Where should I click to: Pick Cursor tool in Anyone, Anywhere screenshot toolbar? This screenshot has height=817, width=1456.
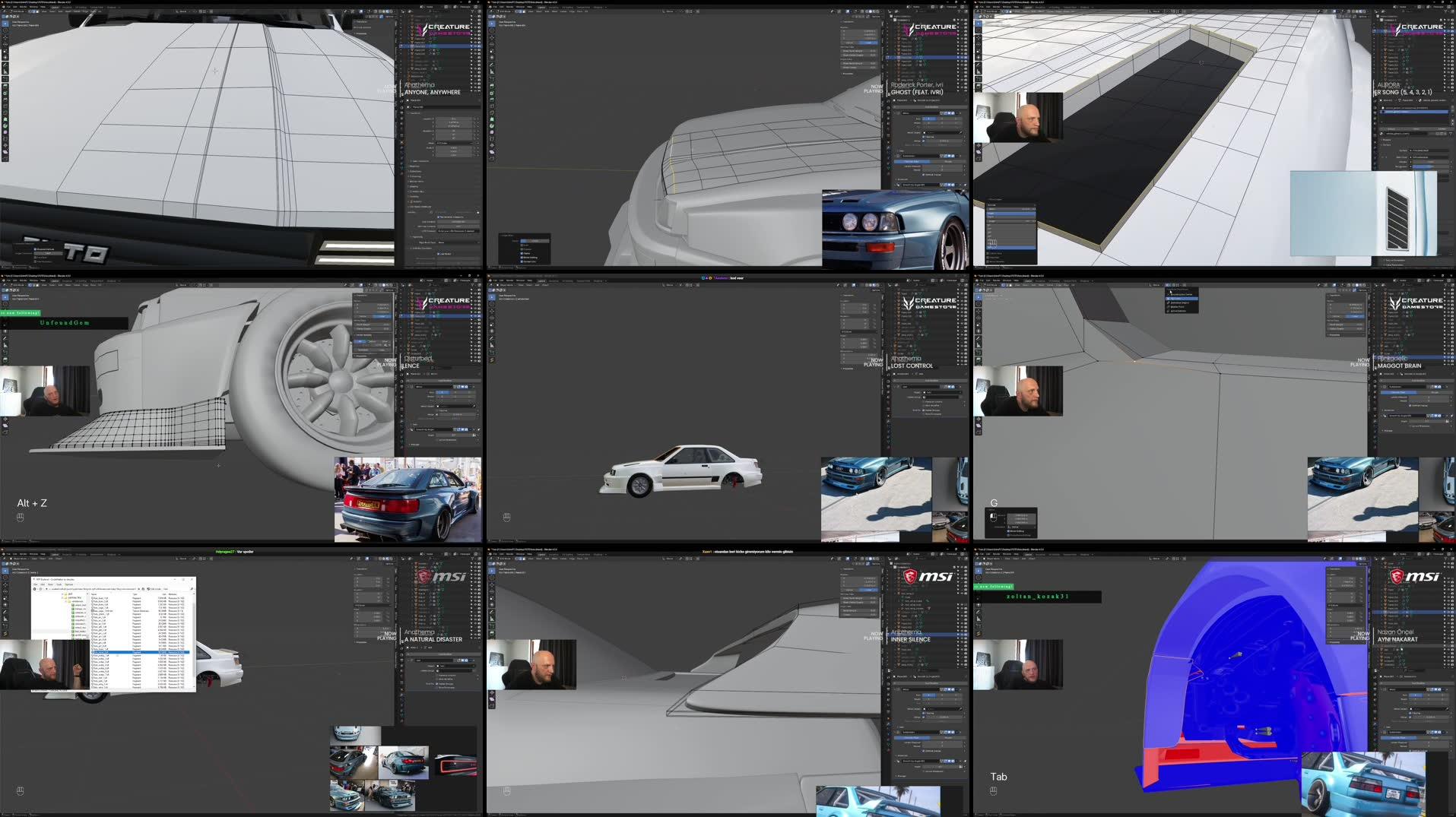[5, 30]
